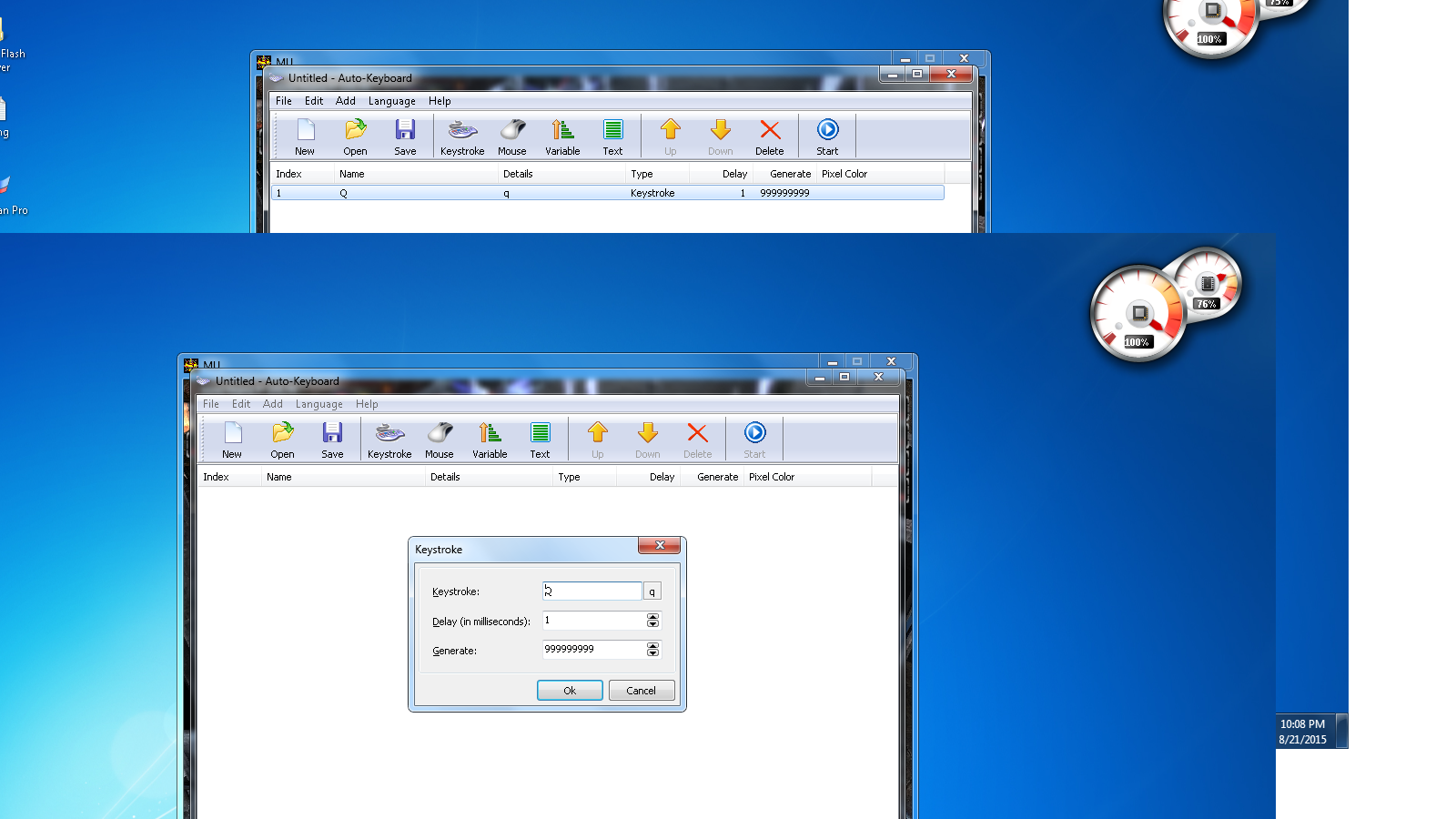The width and height of the screenshot is (1456, 819).
Task: Click the Generate value input field
Action: [594, 650]
